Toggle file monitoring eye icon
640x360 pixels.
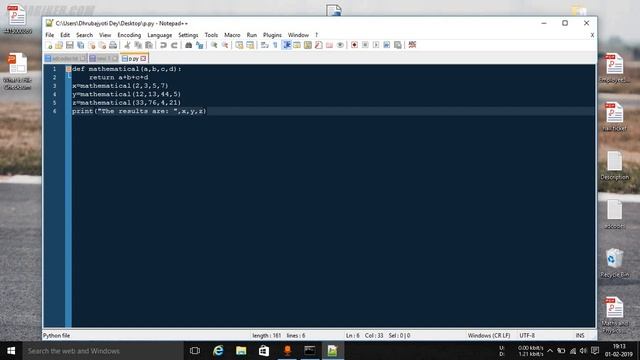click(340, 45)
